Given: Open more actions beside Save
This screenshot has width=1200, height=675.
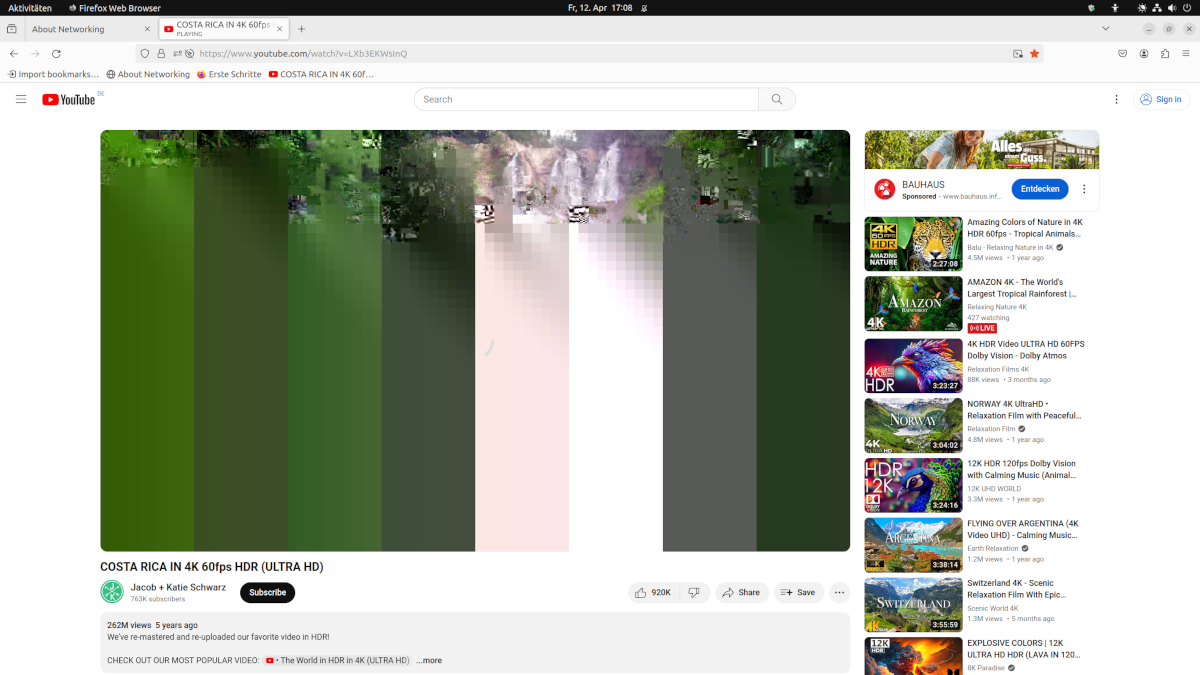Looking at the screenshot, I should tap(839, 593).
